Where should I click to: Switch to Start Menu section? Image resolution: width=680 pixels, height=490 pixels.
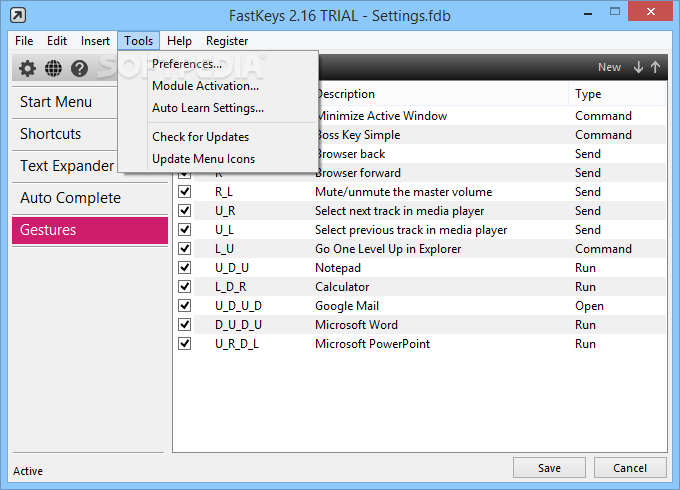point(65,102)
